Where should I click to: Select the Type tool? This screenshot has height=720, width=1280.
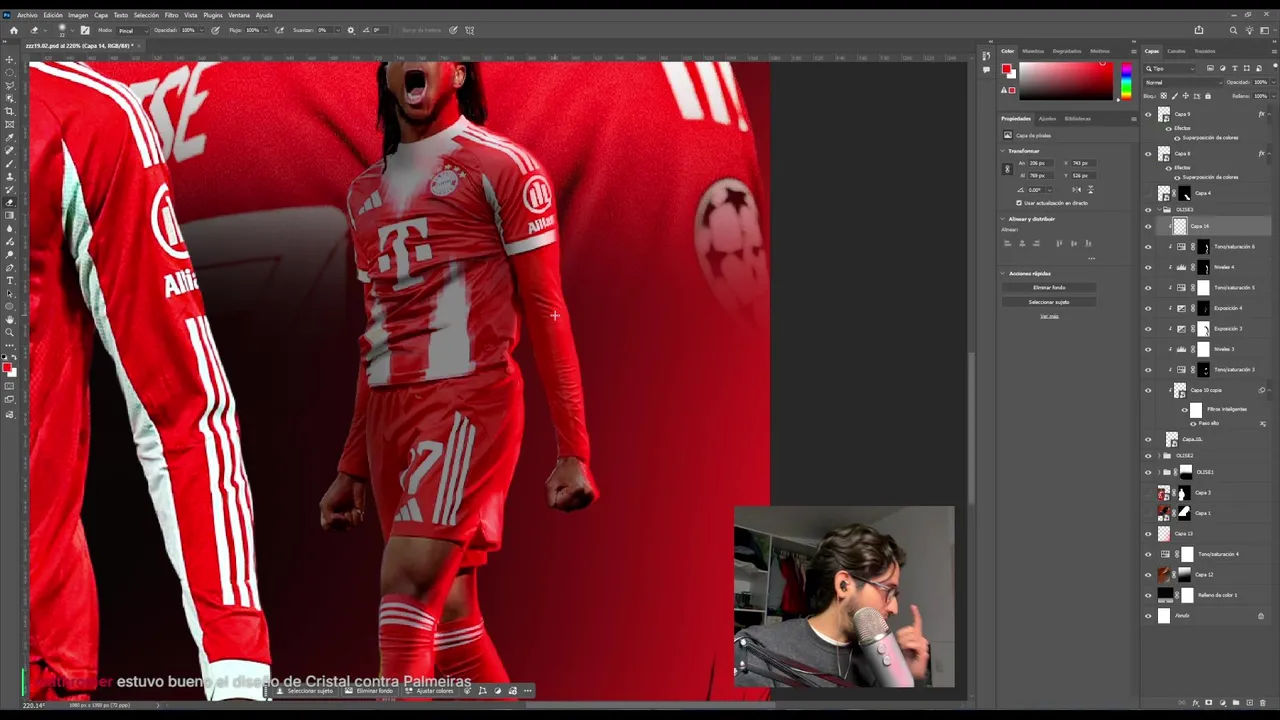click(10, 281)
